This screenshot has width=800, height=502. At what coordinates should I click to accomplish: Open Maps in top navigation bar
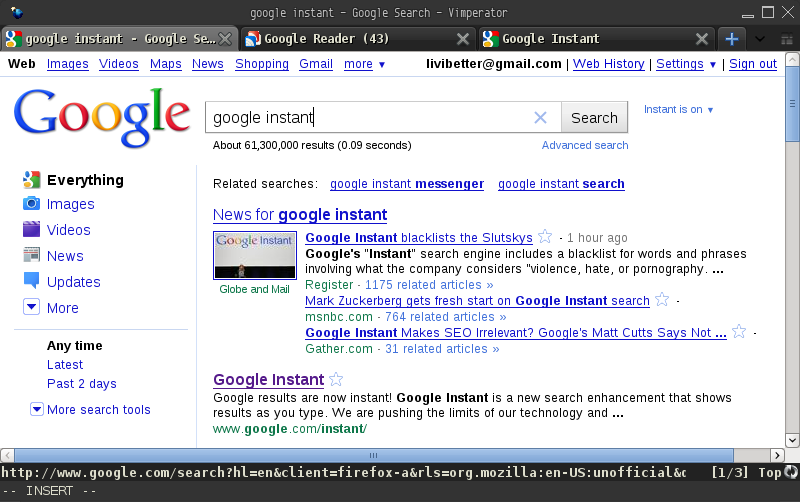(x=166, y=64)
